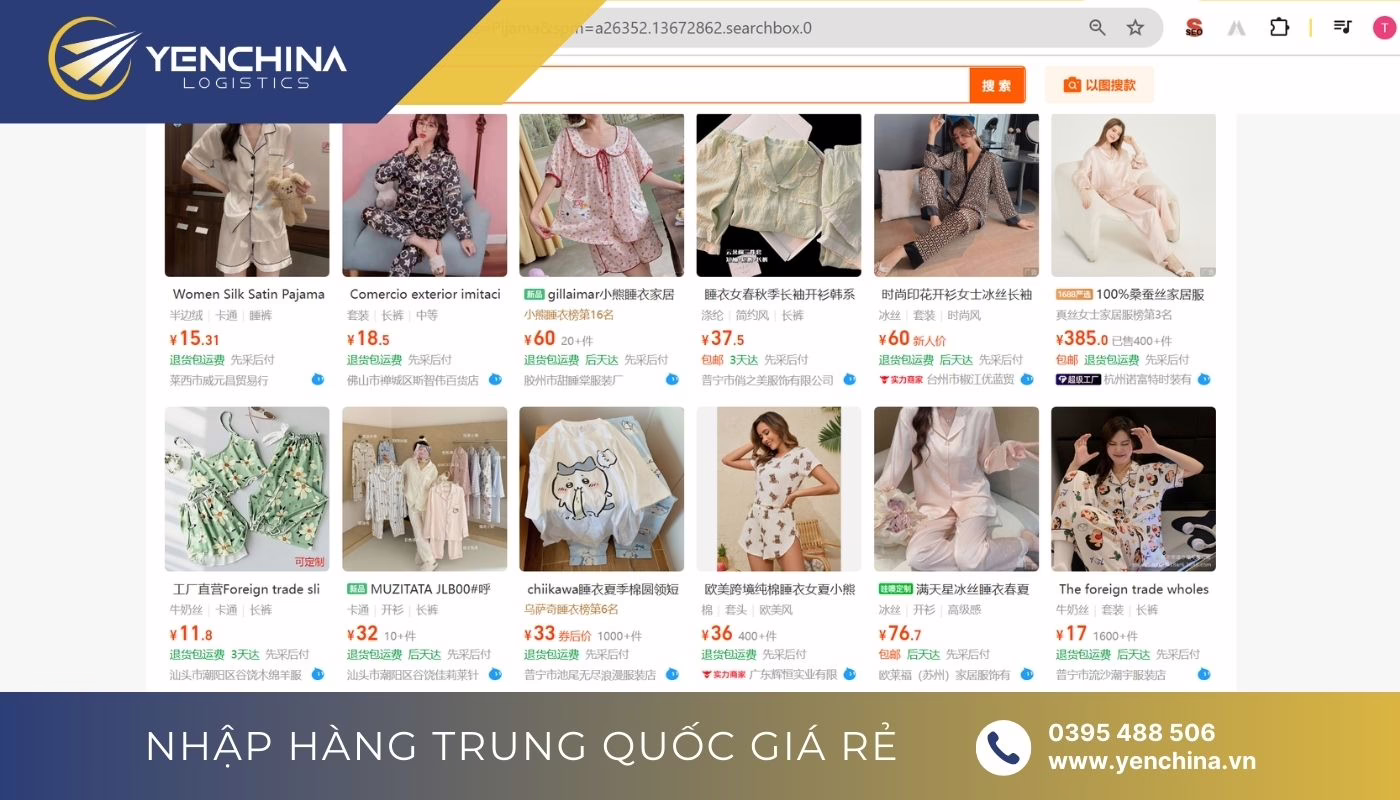The height and width of the screenshot is (800, 1400).
Task: Open the browser extensions puzzle icon
Action: click(x=1280, y=27)
